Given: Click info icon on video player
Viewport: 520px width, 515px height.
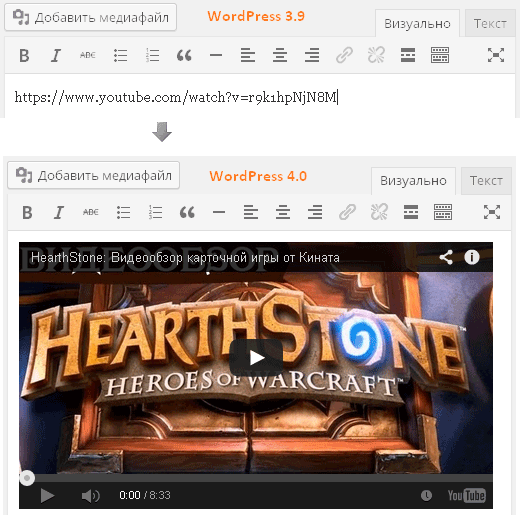Looking at the screenshot, I should click(x=472, y=257).
